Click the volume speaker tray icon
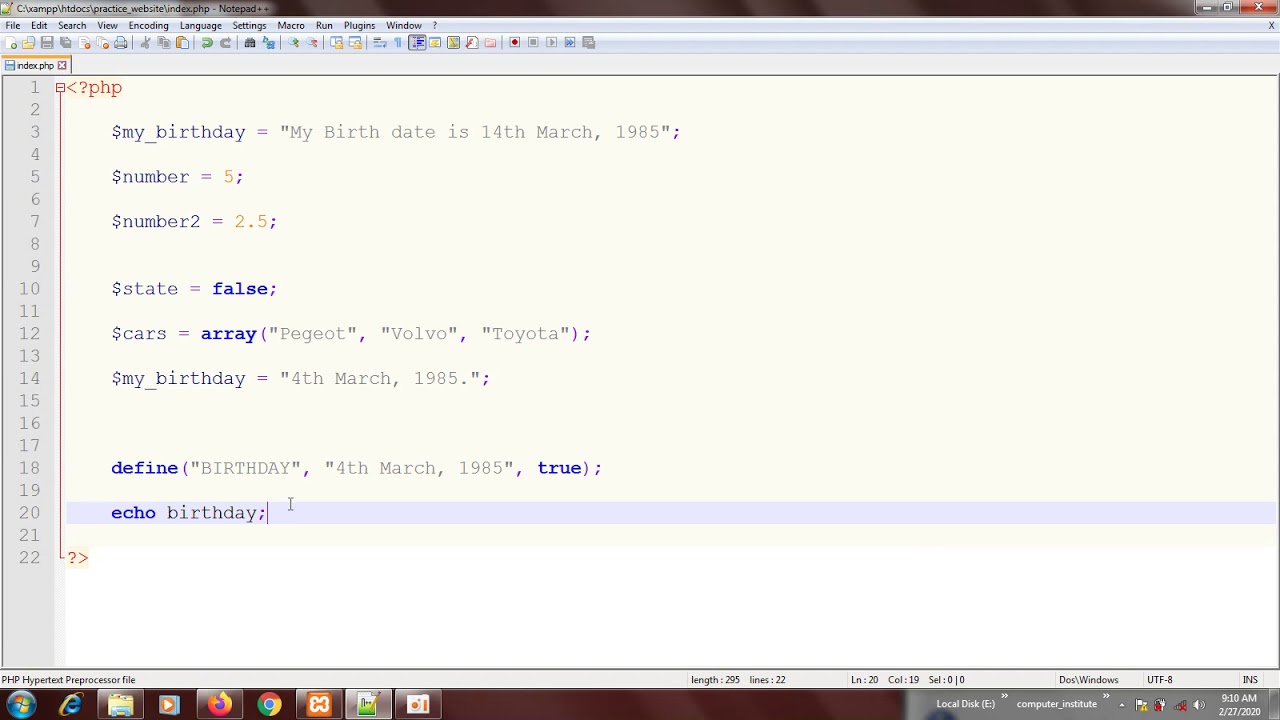Image resolution: width=1280 pixels, height=720 pixels. [x=1199, y=705]
